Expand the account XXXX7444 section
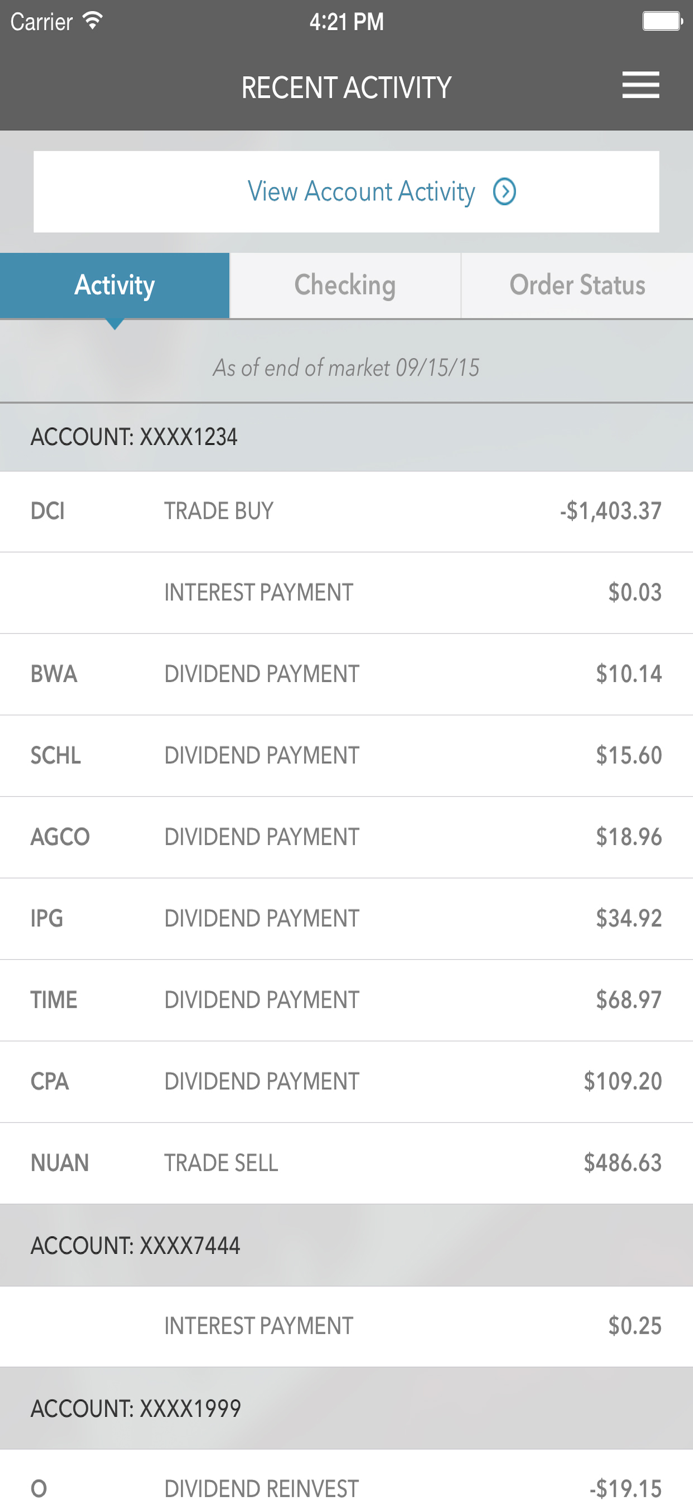 point(346,1245)
